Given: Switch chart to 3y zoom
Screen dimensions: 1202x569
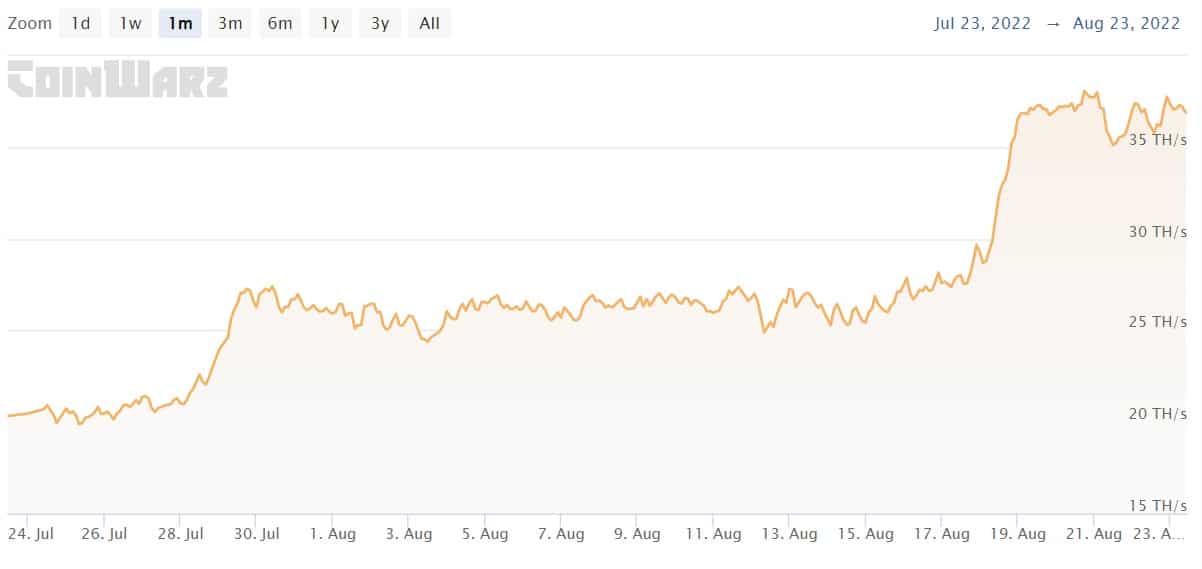Looking at the screenshot, I should (380, 23).
